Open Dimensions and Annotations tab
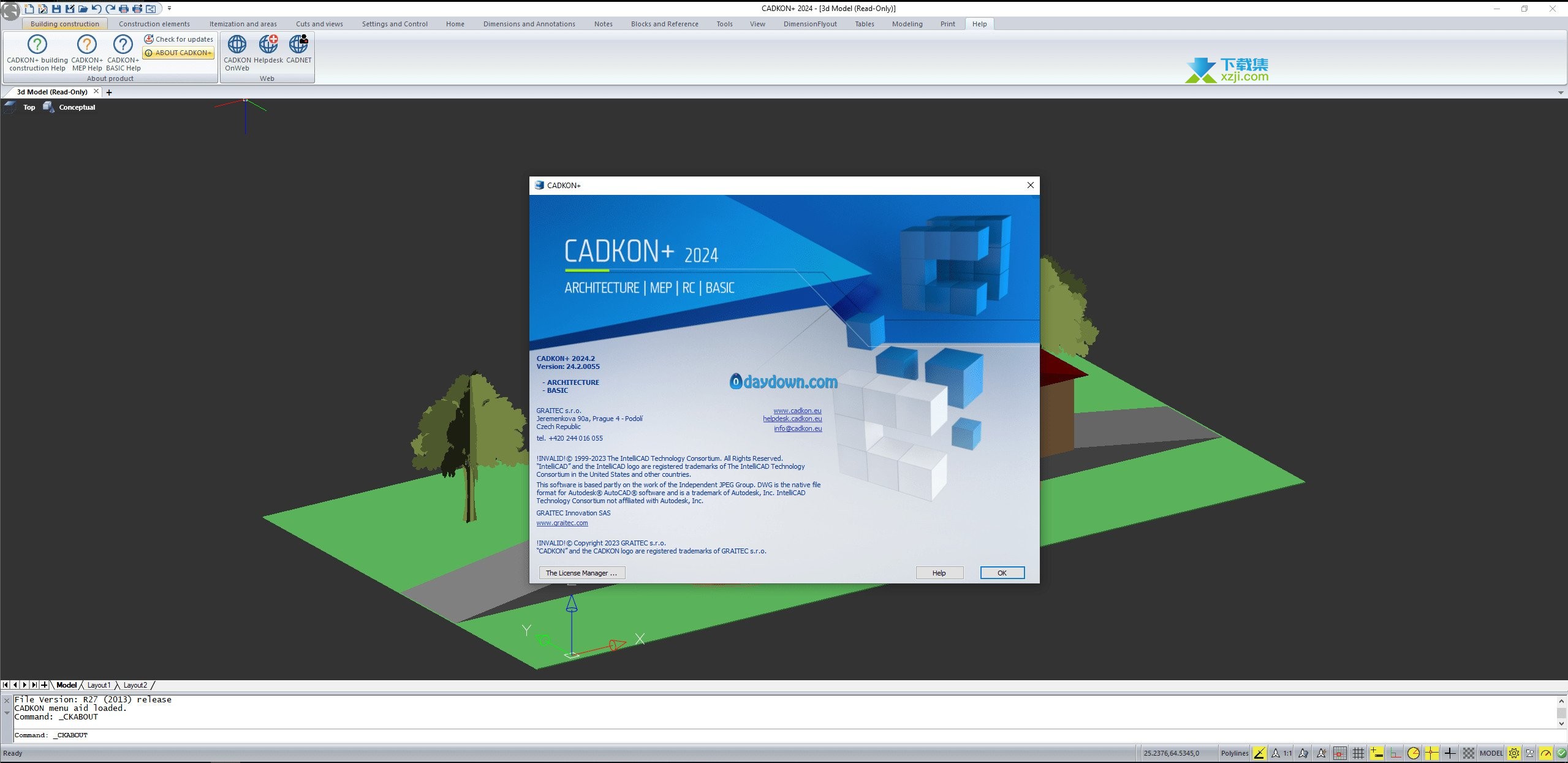 (x=529, y=24)
